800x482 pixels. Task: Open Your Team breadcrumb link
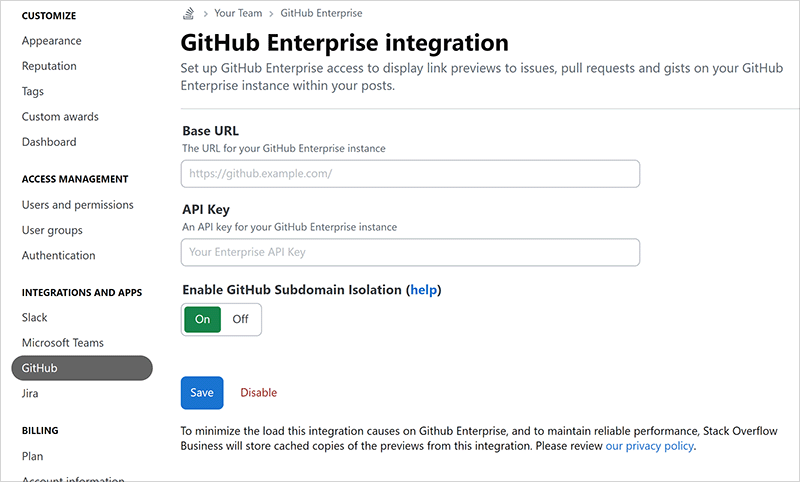[x=238, y=14]
